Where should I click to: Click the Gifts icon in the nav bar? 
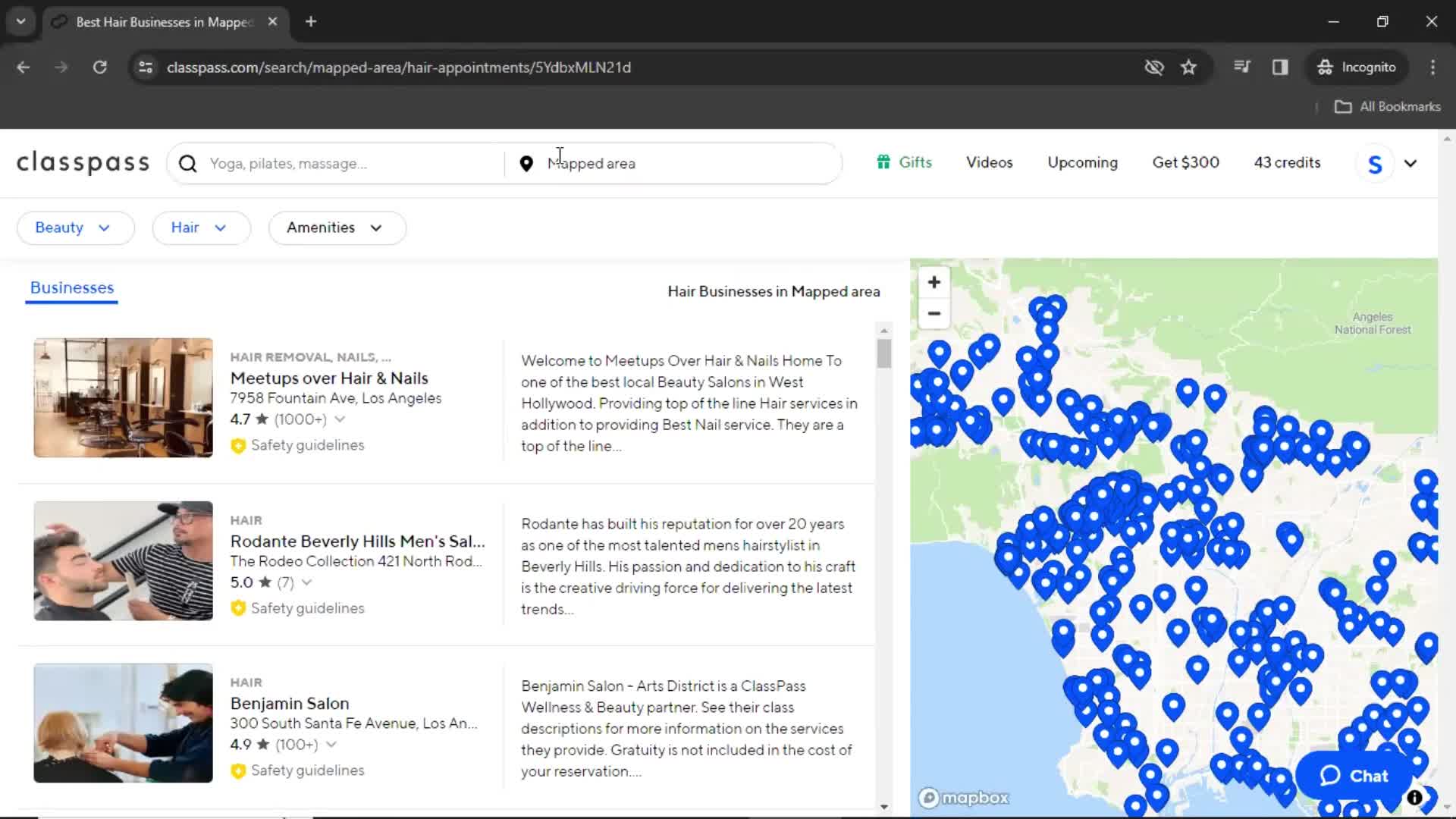click(881, 162)
